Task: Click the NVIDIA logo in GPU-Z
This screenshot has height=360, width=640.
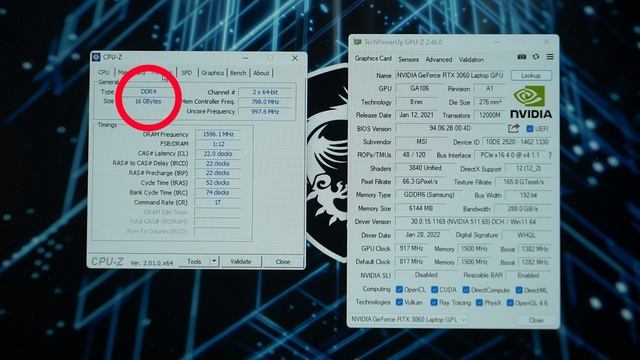Action: pos(531,102)
